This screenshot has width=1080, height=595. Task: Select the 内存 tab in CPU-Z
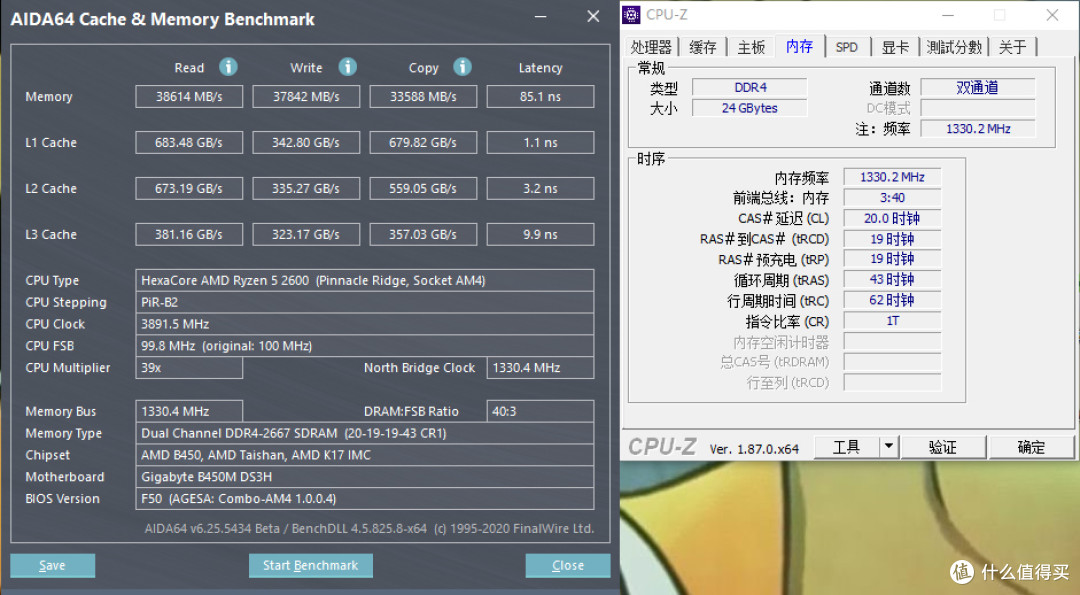[800, 46]
